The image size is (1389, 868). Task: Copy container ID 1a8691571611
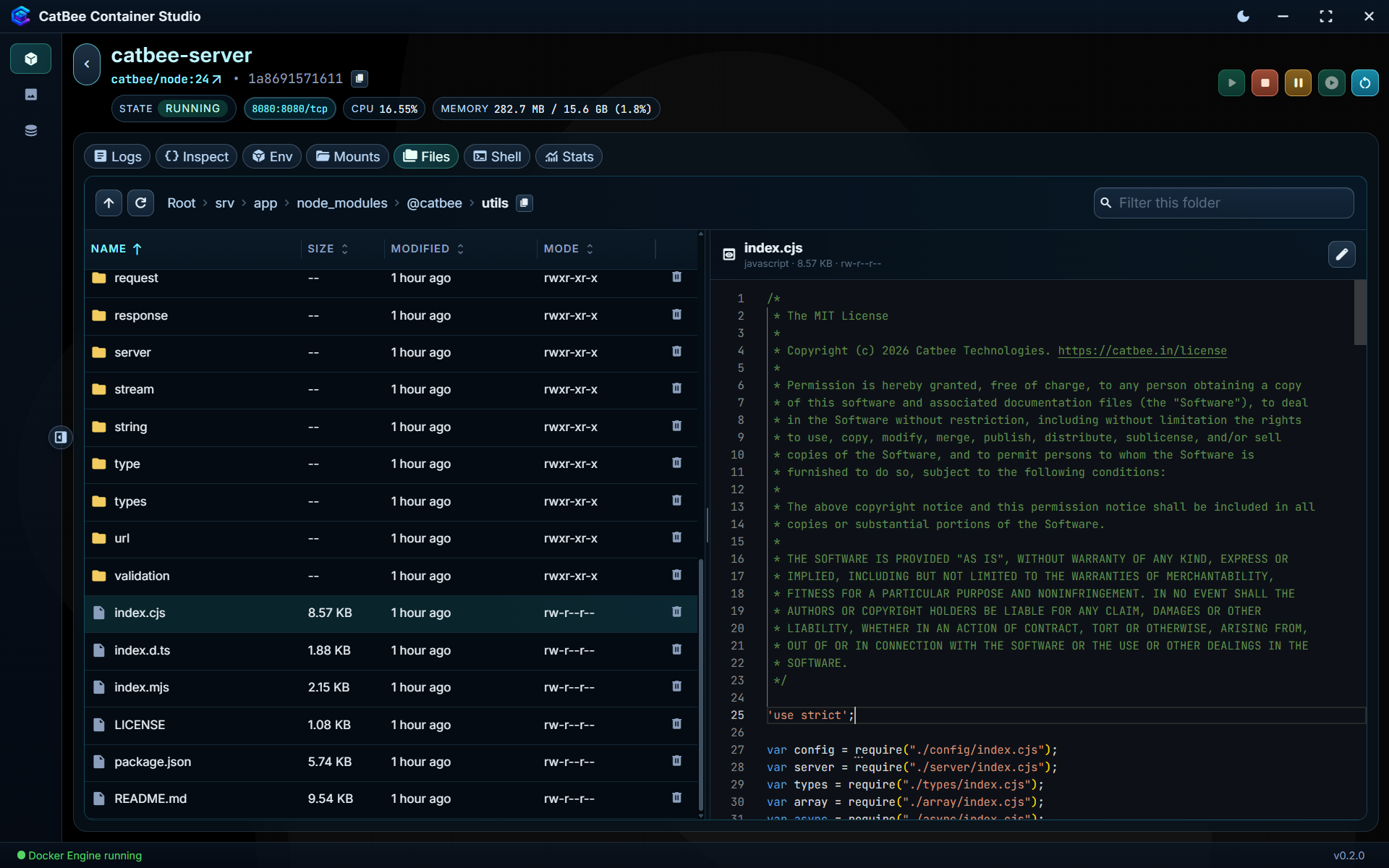coord(360,78)
